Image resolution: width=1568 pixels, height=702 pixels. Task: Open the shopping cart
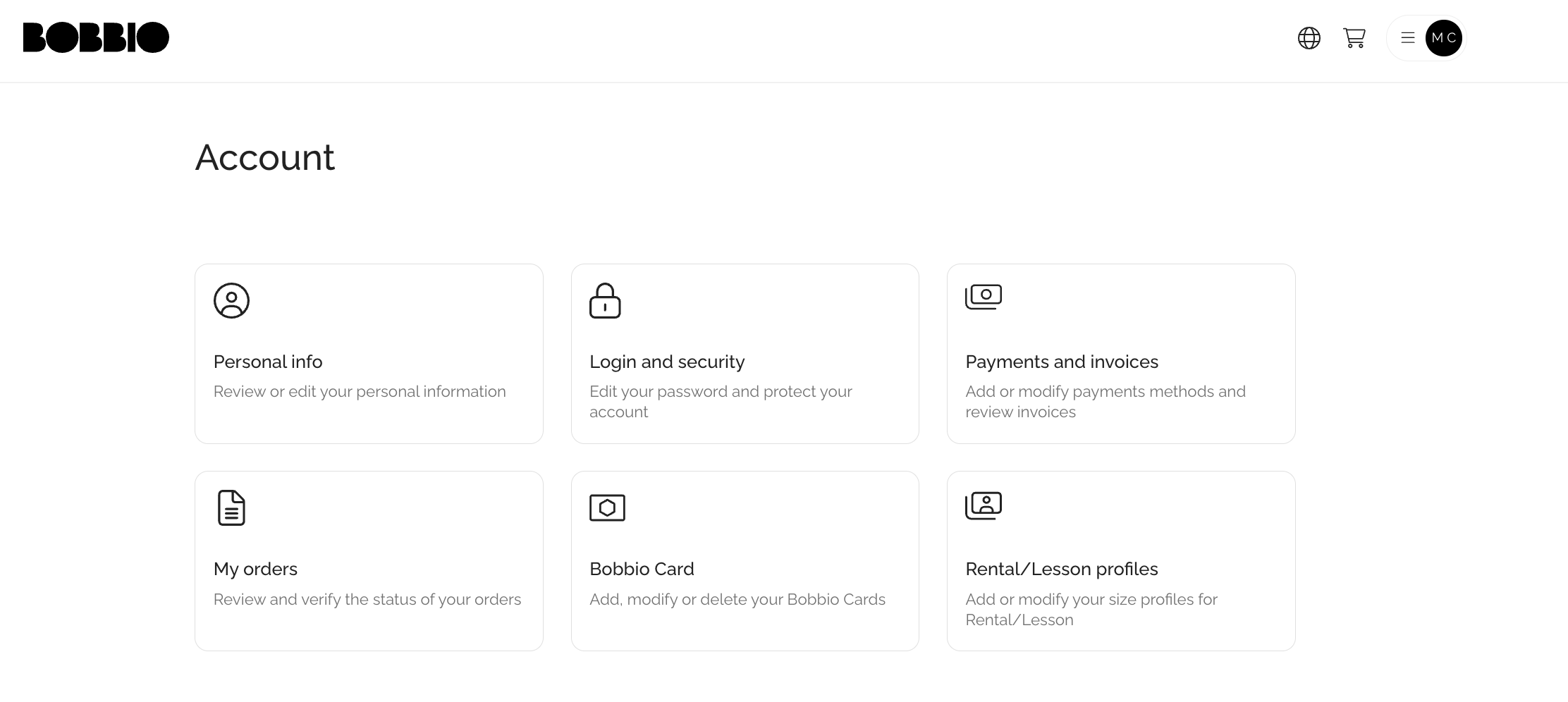[1354, 38]
